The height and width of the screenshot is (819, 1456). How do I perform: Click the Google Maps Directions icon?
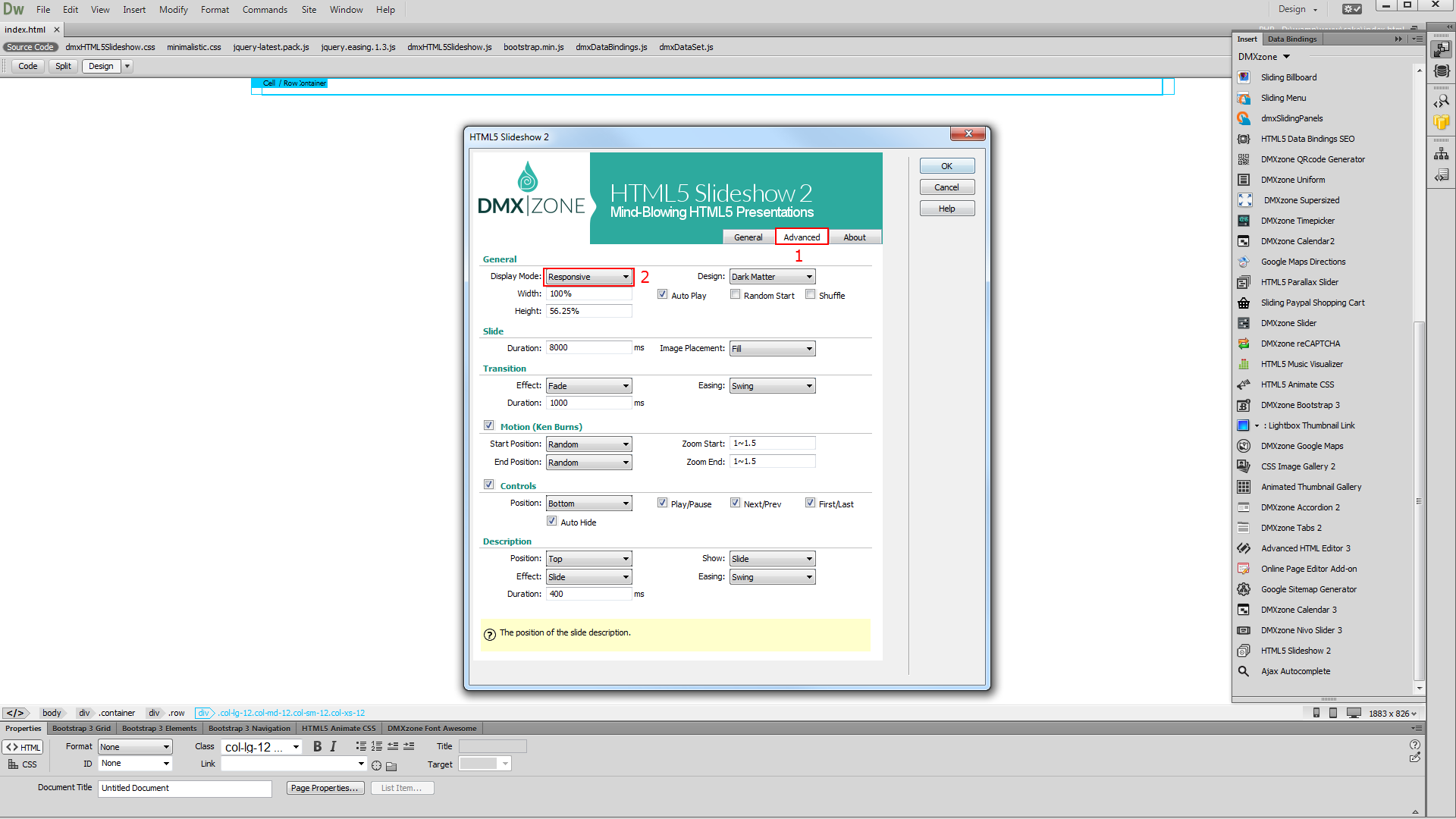tap(1244, 262)
